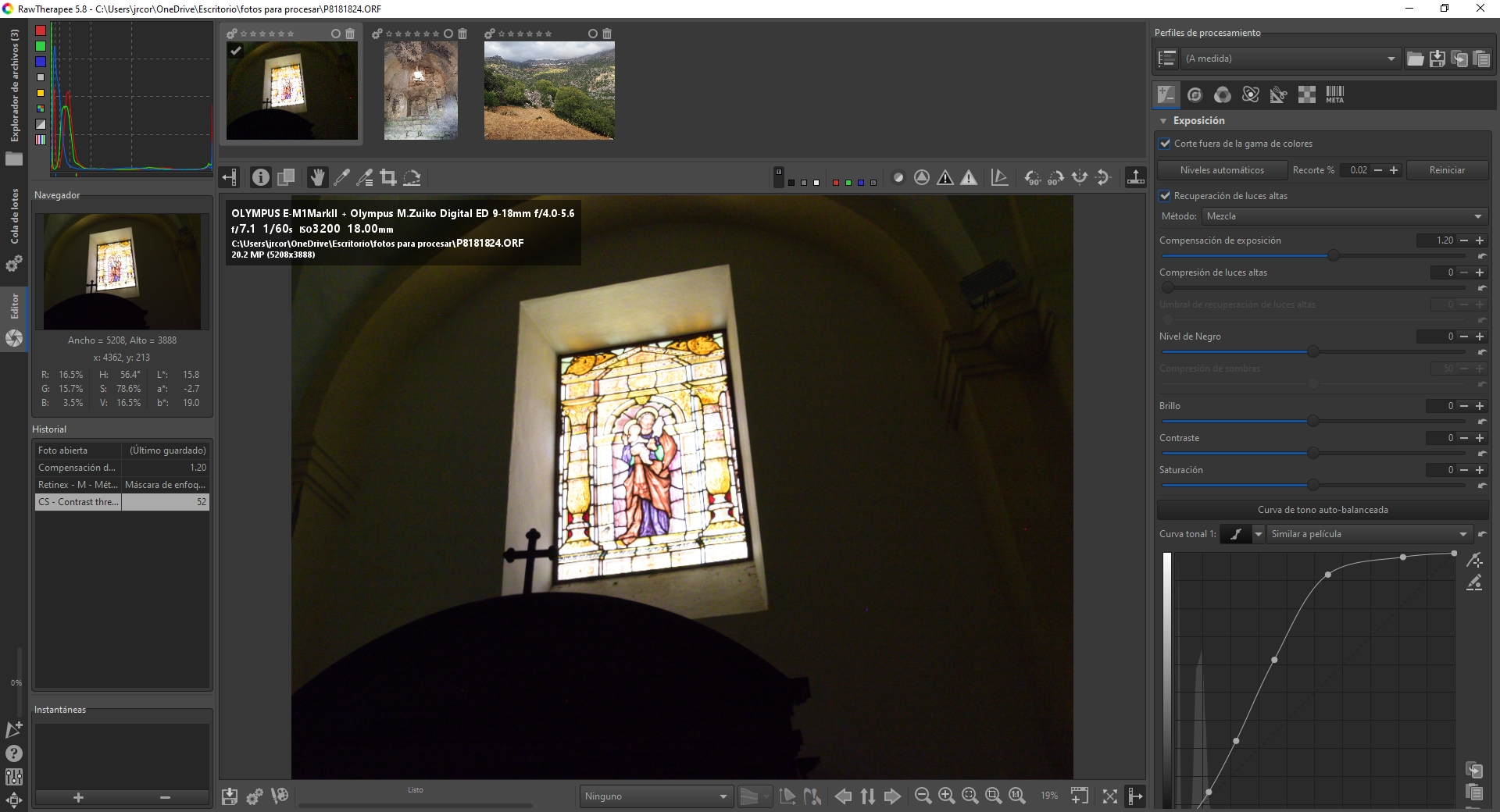This screenshot has width=1500, height=812.
Task: Click Curva de tono auto-balanceada button
Action: pos(1323,510)
